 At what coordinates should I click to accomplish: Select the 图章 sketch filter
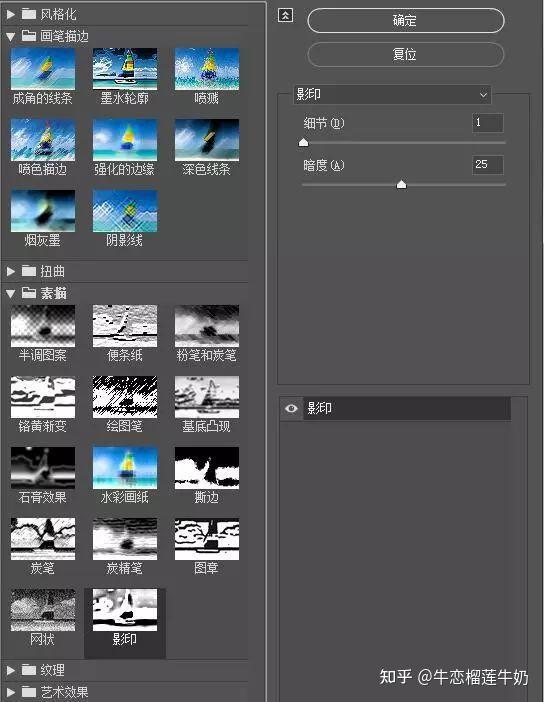[207, 539]
